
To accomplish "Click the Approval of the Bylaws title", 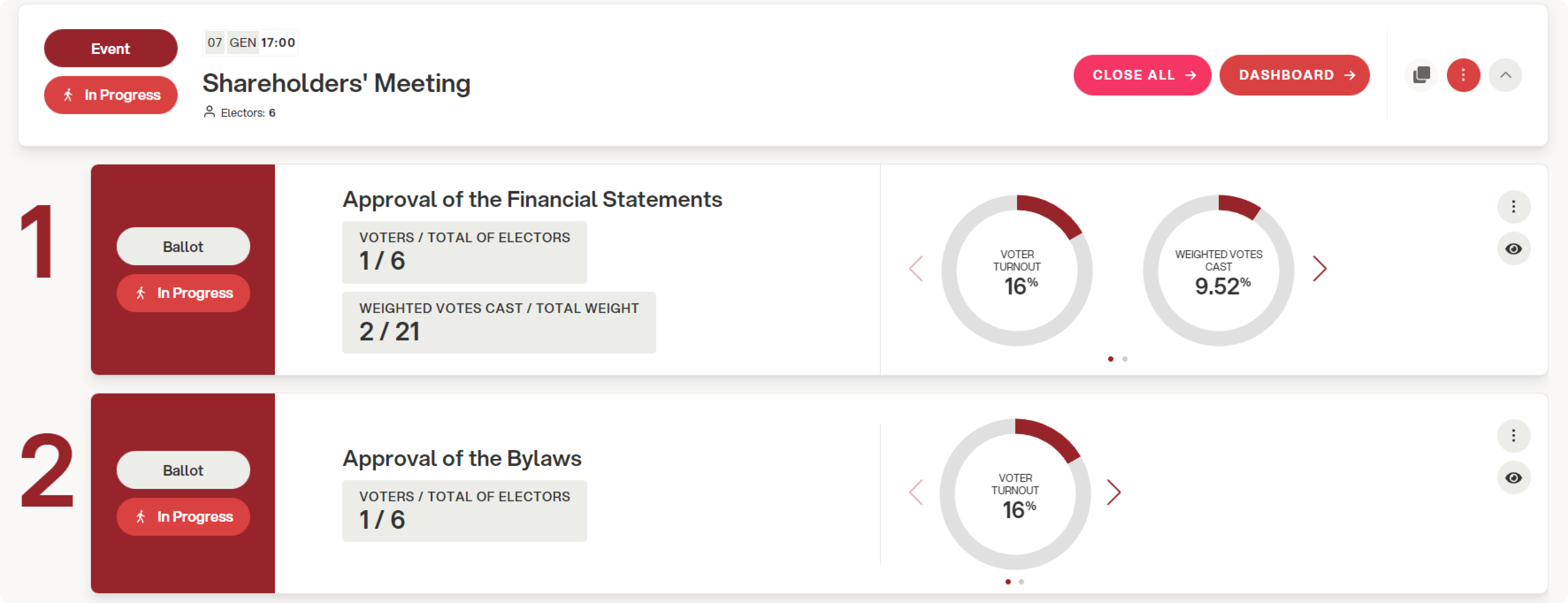I will (x=462, y=458).
